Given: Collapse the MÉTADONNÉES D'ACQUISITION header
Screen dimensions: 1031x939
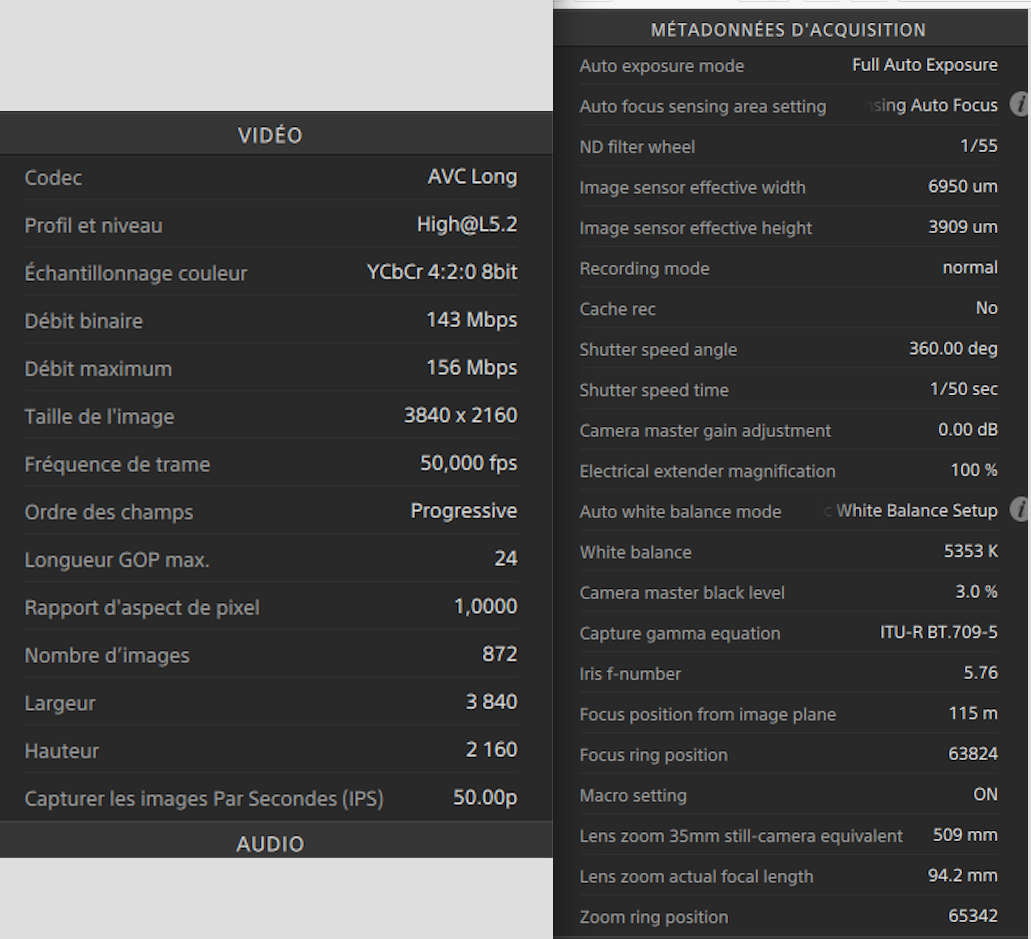Looking at the screenshot, I should [788, 30].
